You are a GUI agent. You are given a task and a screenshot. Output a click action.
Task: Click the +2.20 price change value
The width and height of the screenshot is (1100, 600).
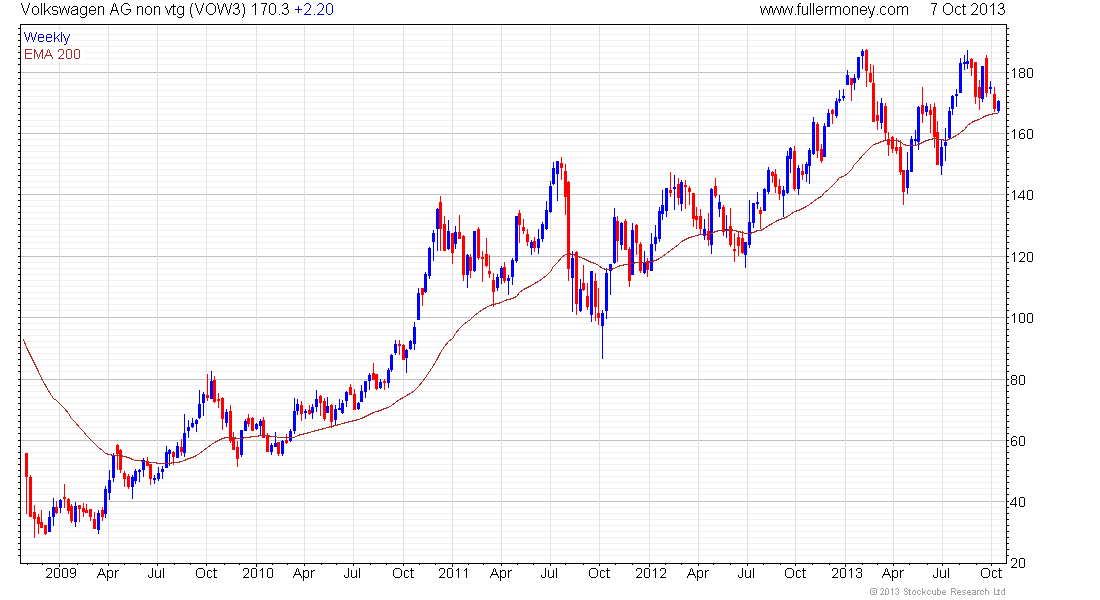click(x=314, y=10)
